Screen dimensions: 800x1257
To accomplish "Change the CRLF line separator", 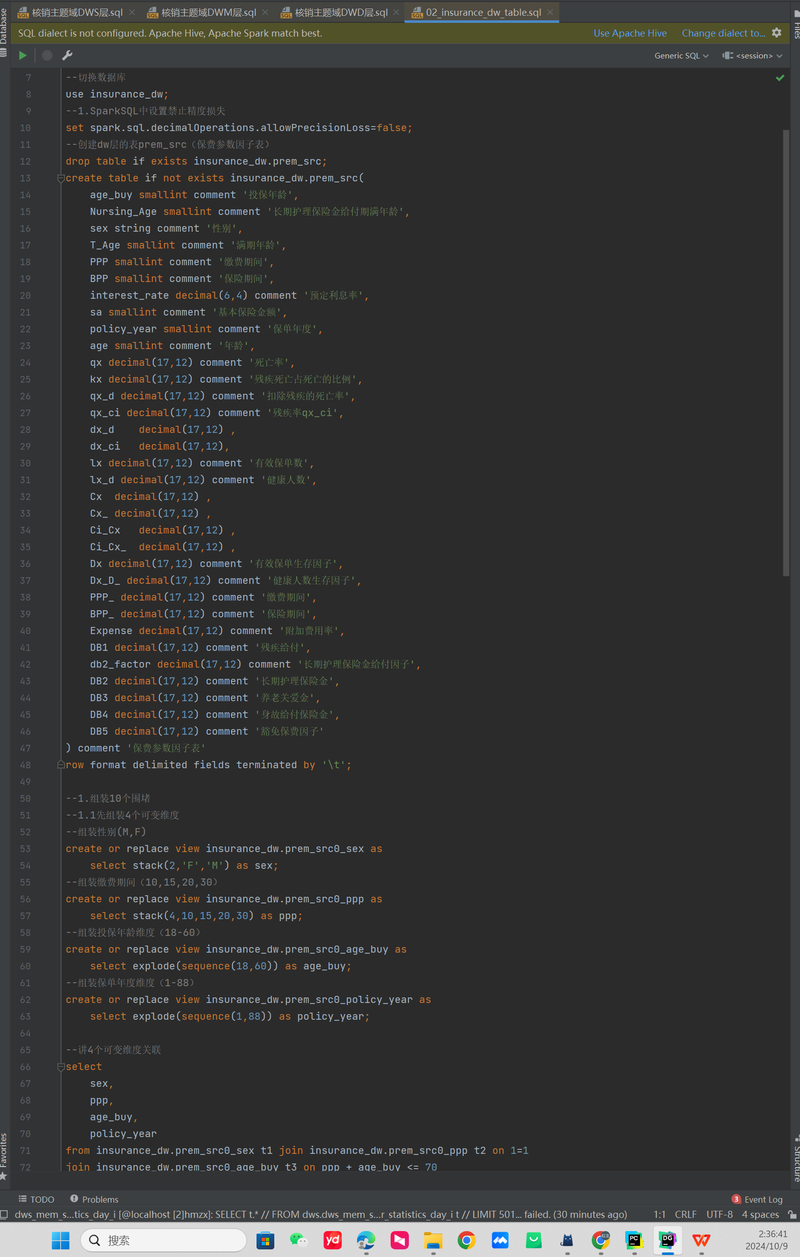I will (x=686, y=1215).
